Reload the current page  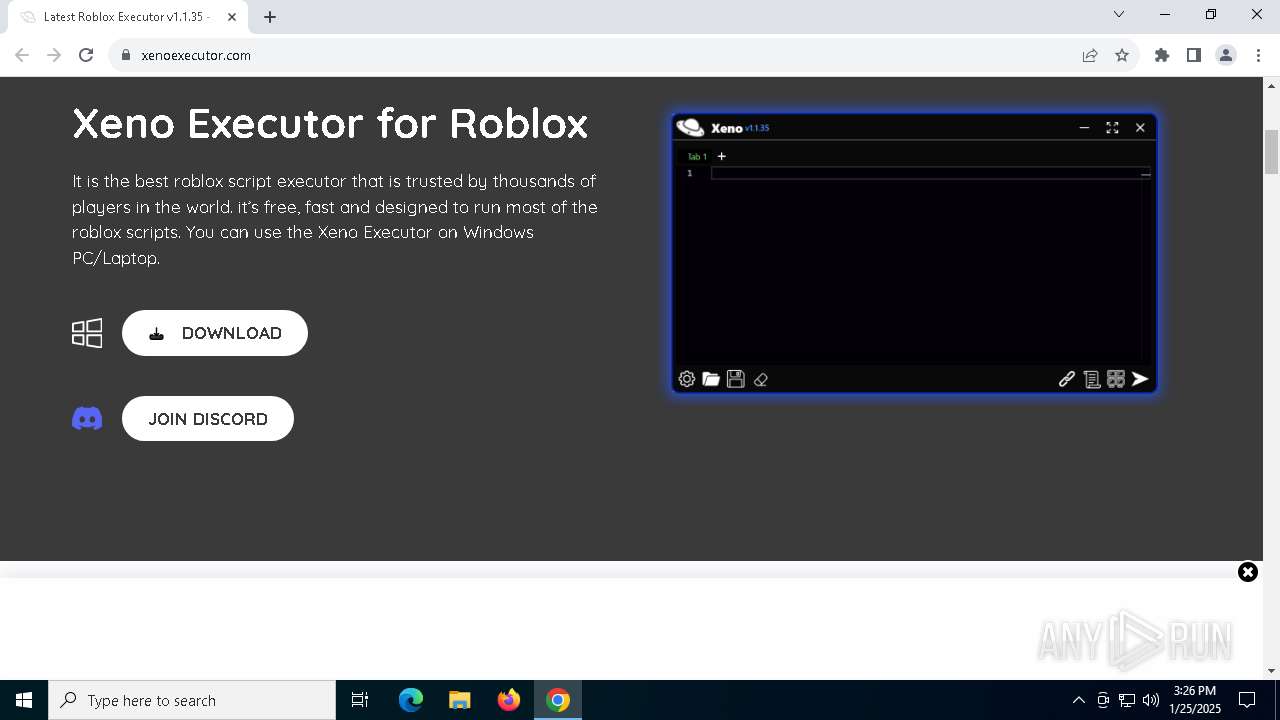[86, 55]
